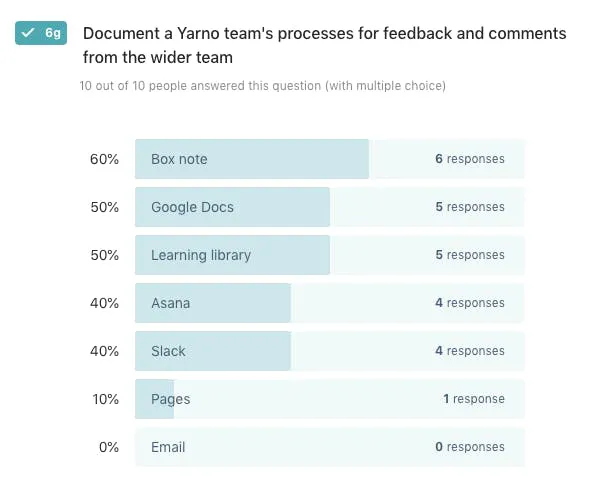Click 4 responses beside Asana

tap(470, 303)
